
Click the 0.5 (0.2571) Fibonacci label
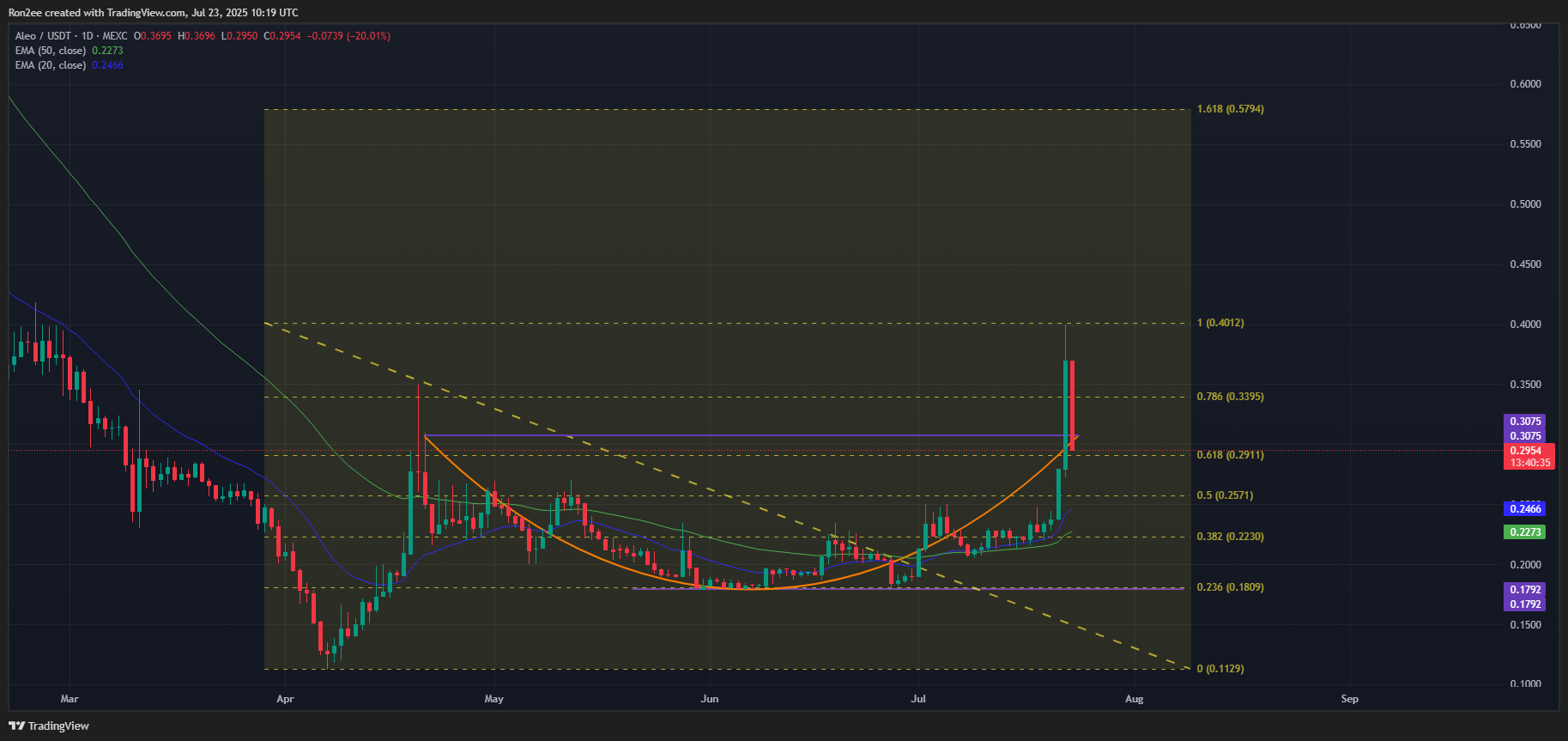(x=1225, y=495)
